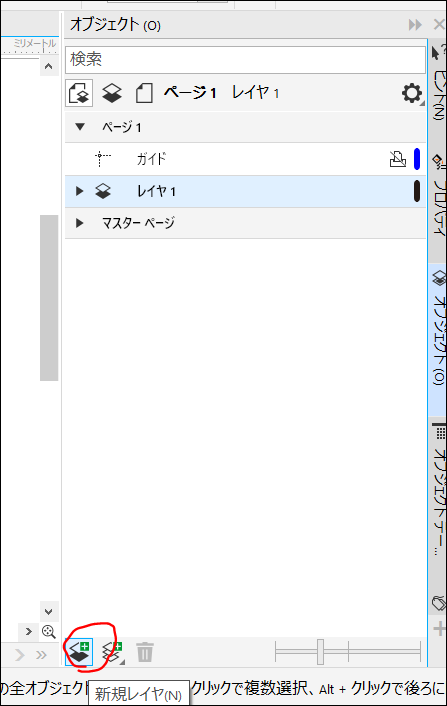Screen dimensions: 447x706
Task: Click the tag-shaped icon above the plus button
Action: point(438,603)
